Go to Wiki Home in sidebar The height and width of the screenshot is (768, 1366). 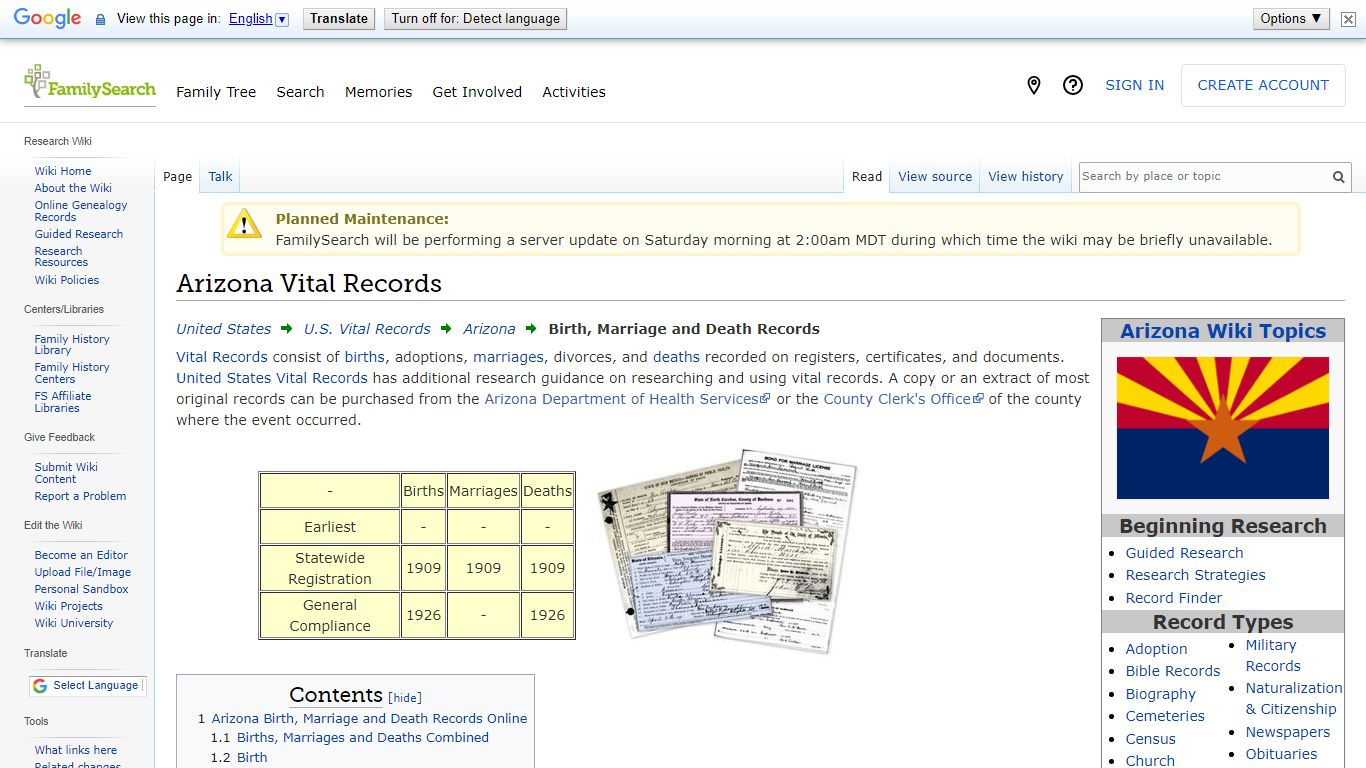pos(63,171)
